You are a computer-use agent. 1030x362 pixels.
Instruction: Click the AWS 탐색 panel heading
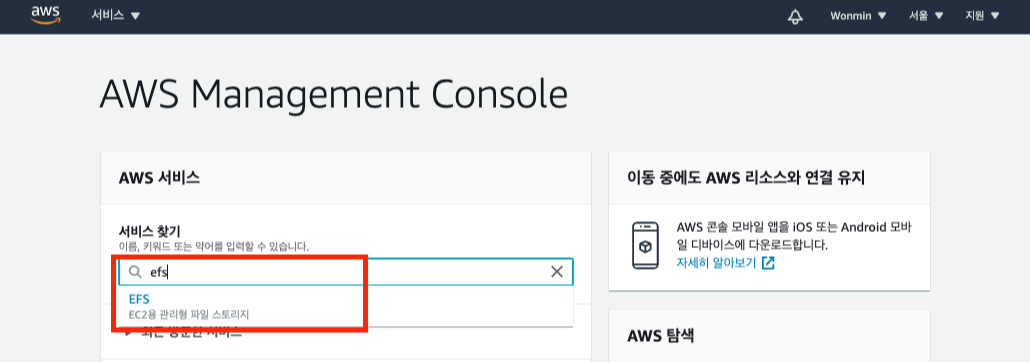tap(660, 336)
